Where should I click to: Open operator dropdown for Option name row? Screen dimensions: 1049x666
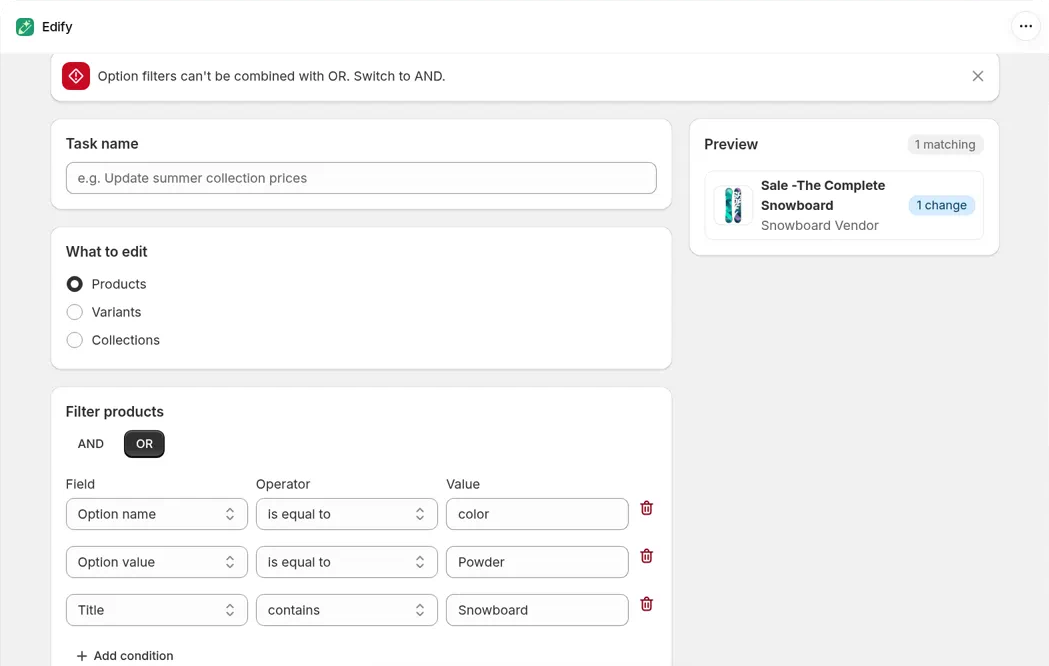click(x=347, y=514)
